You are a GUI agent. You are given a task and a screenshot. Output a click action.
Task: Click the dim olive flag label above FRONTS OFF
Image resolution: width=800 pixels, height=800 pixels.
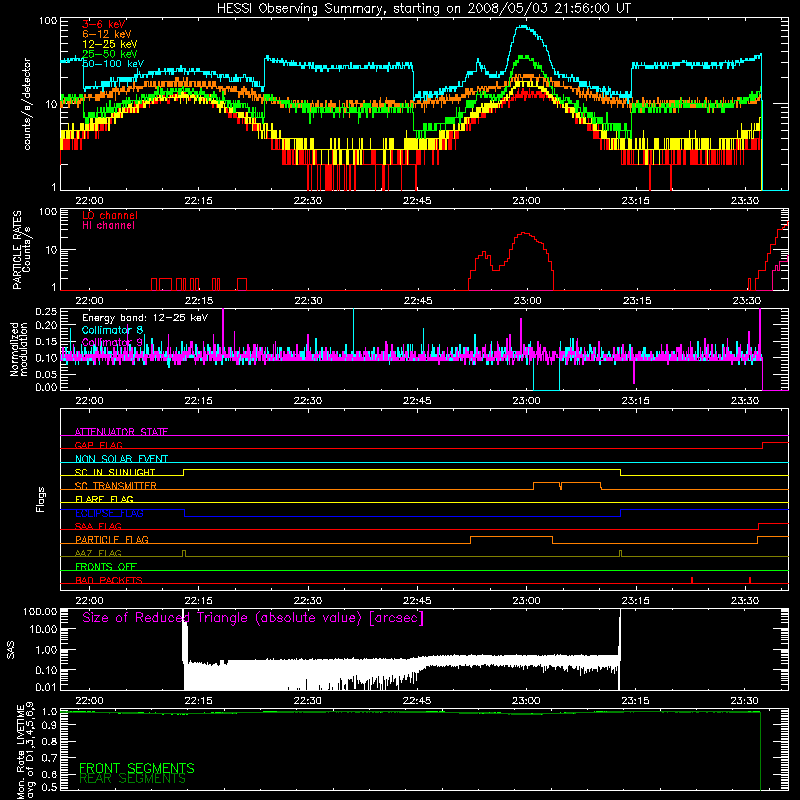[98, 553]
